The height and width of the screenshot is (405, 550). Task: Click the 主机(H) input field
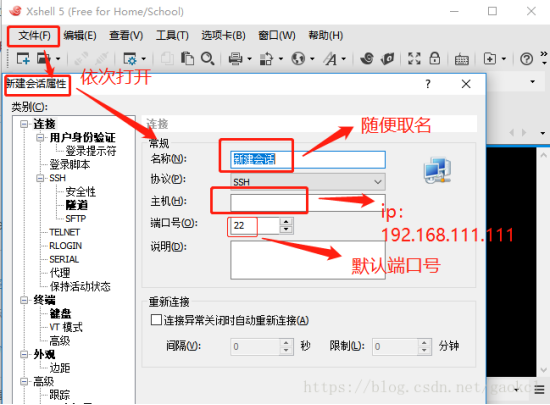click(308, 203)
